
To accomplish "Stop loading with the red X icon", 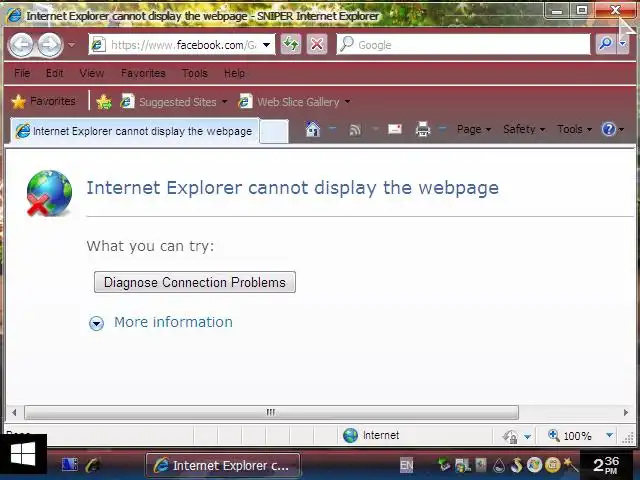I will tap(317, 44).
